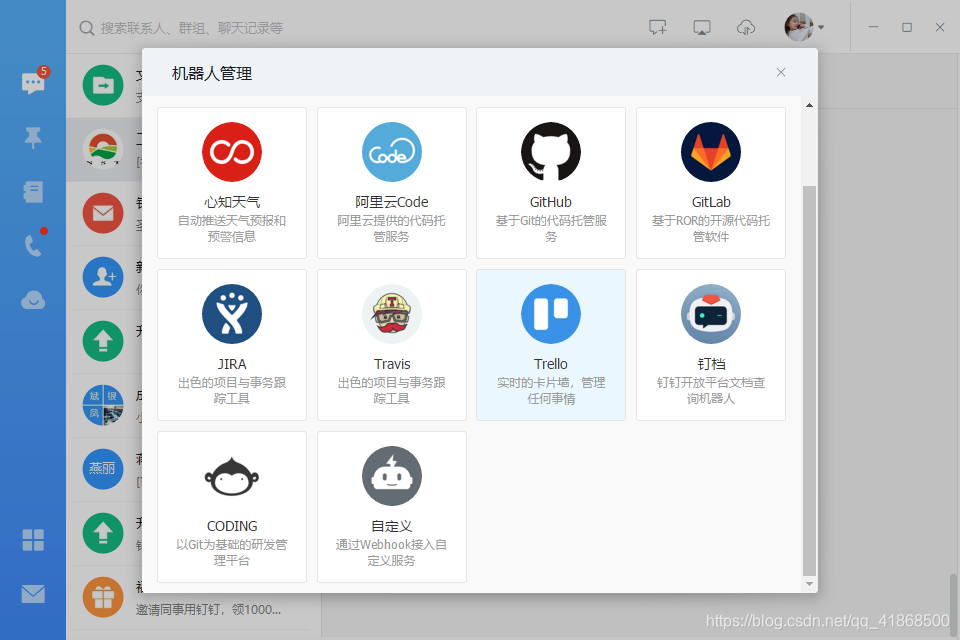Open the DING pin icon in sidebar
This screenshot has width=960, height=640.
pyautogui.click(x=33, y=138)
